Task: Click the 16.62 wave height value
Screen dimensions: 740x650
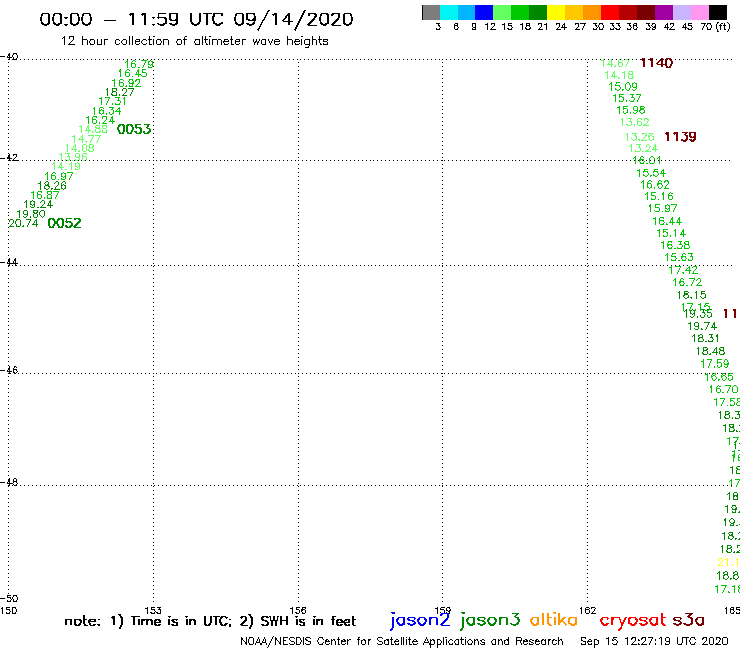Action: (655, 185)
